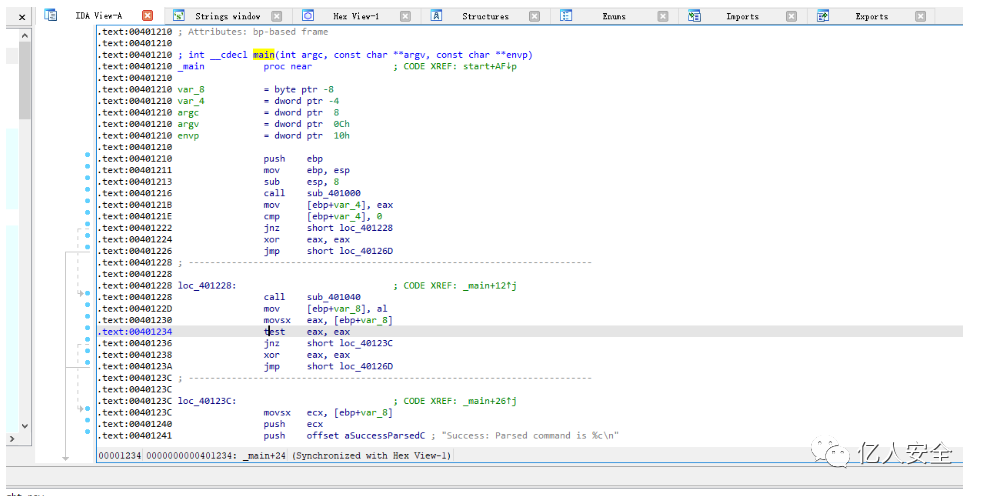Select the var_8 variable definition

[191, 89]
